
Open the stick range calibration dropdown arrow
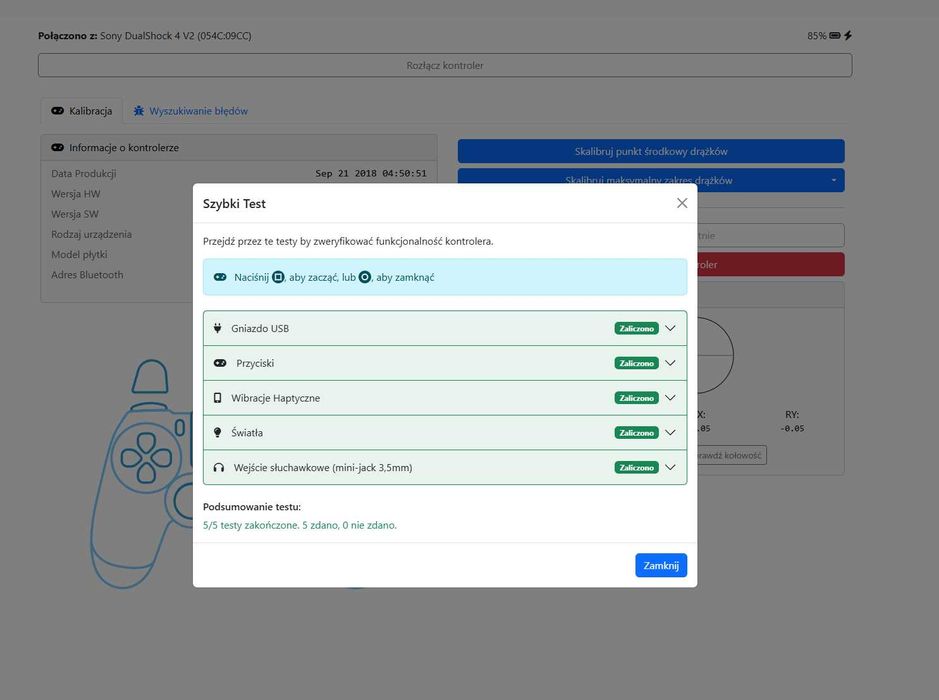[x=834, y=181]
